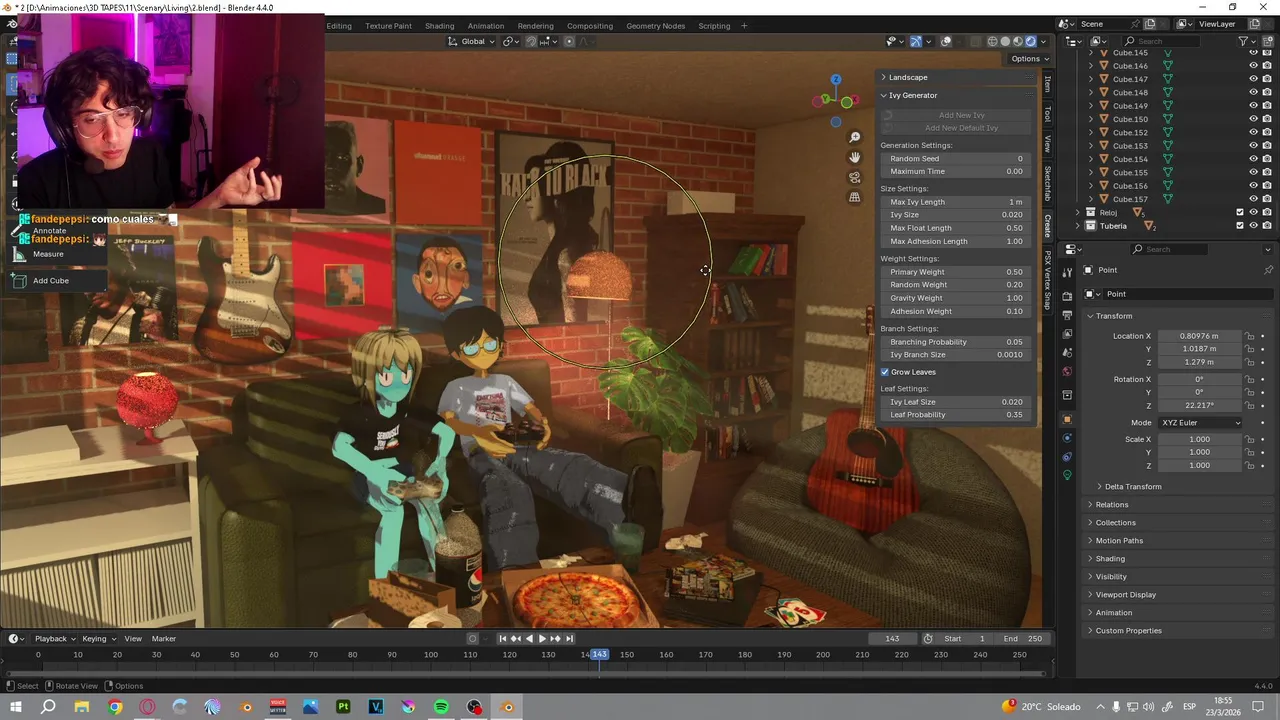This screenshot has width=1280, height=720.
Task: Open Google Chrome from the taskbar
Action: point(115,707)
